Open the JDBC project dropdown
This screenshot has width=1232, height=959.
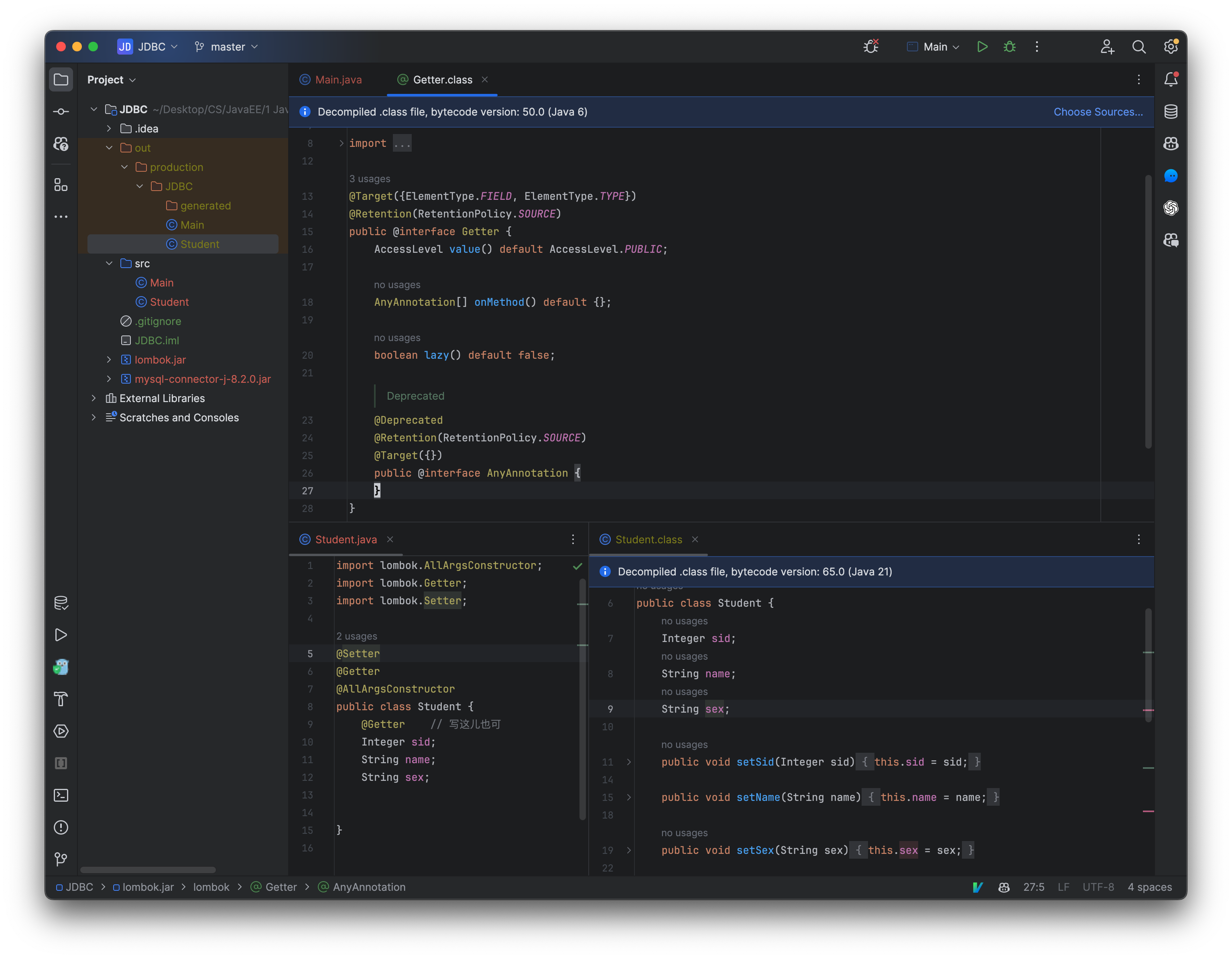coord(148,47)
